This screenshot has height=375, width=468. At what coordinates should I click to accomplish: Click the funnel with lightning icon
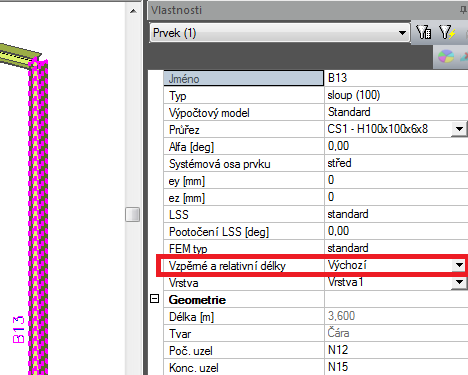coord(447,32)
